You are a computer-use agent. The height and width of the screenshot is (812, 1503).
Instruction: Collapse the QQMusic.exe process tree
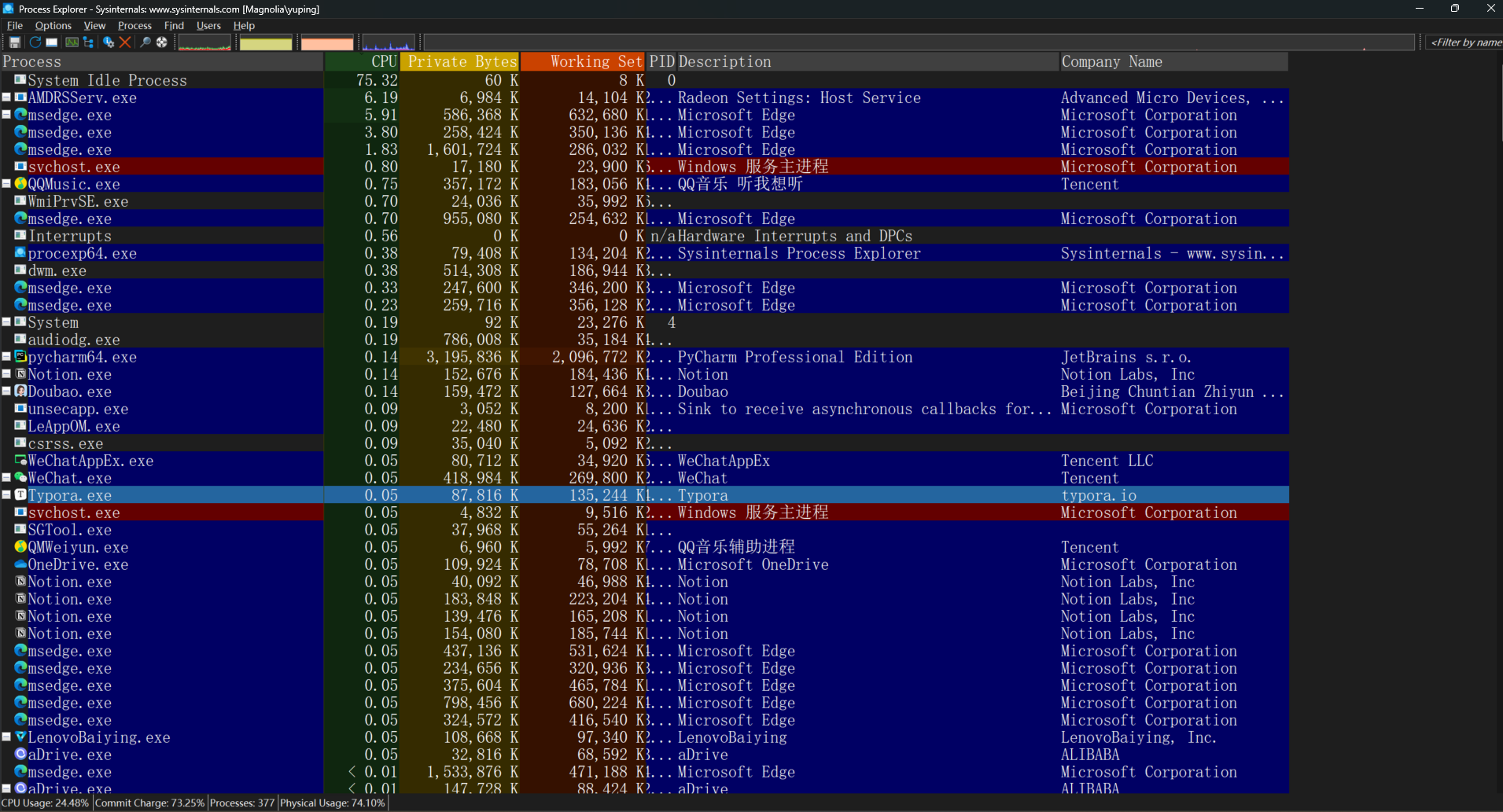point(6,184)
